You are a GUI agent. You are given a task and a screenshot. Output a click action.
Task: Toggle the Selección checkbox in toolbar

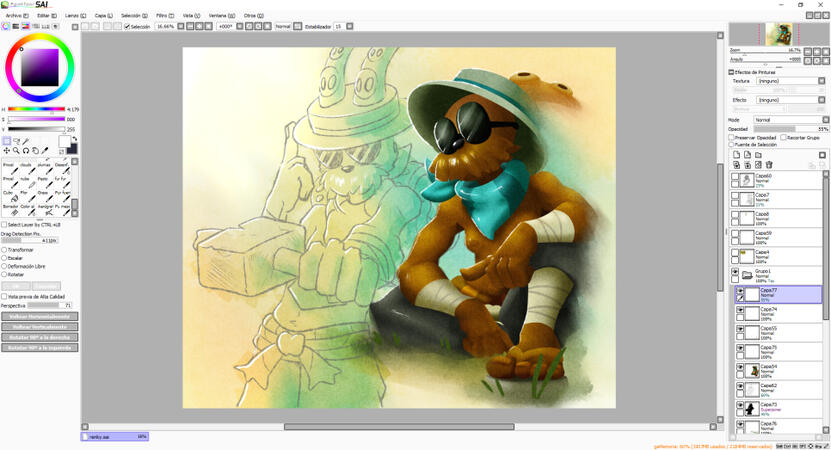point(127,26)
